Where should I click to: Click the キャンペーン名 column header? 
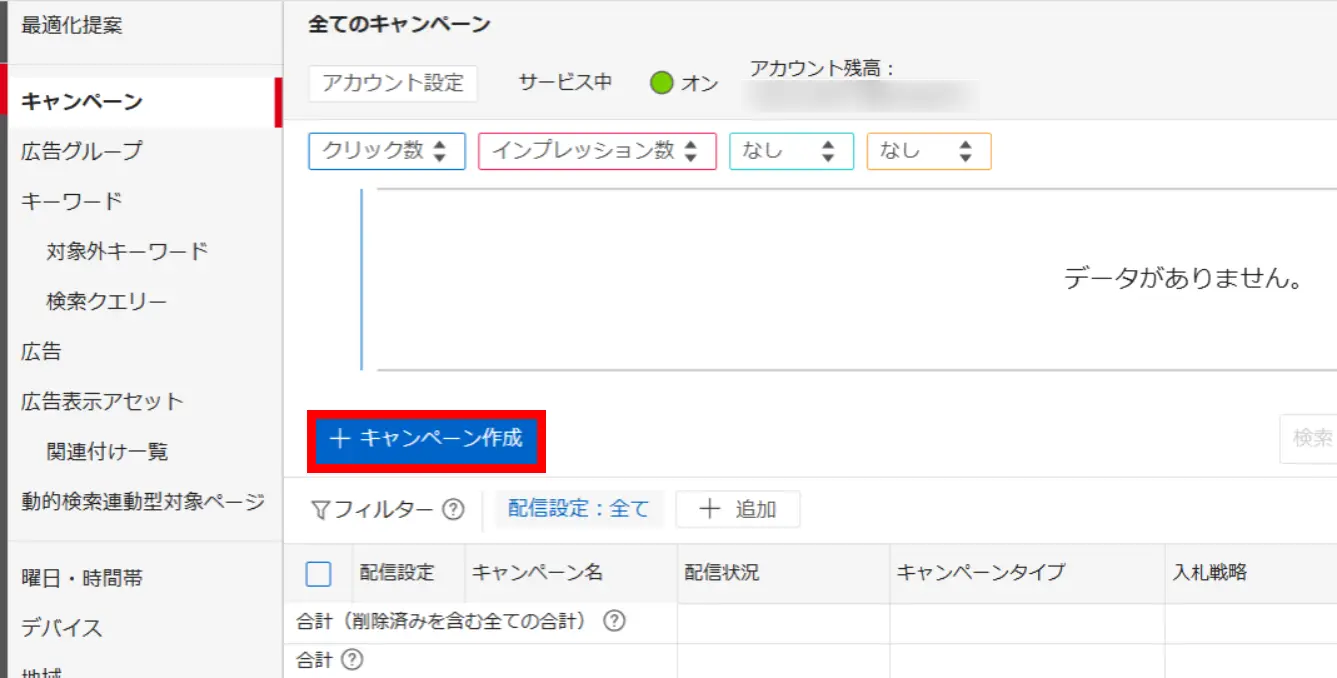point(527,573)
